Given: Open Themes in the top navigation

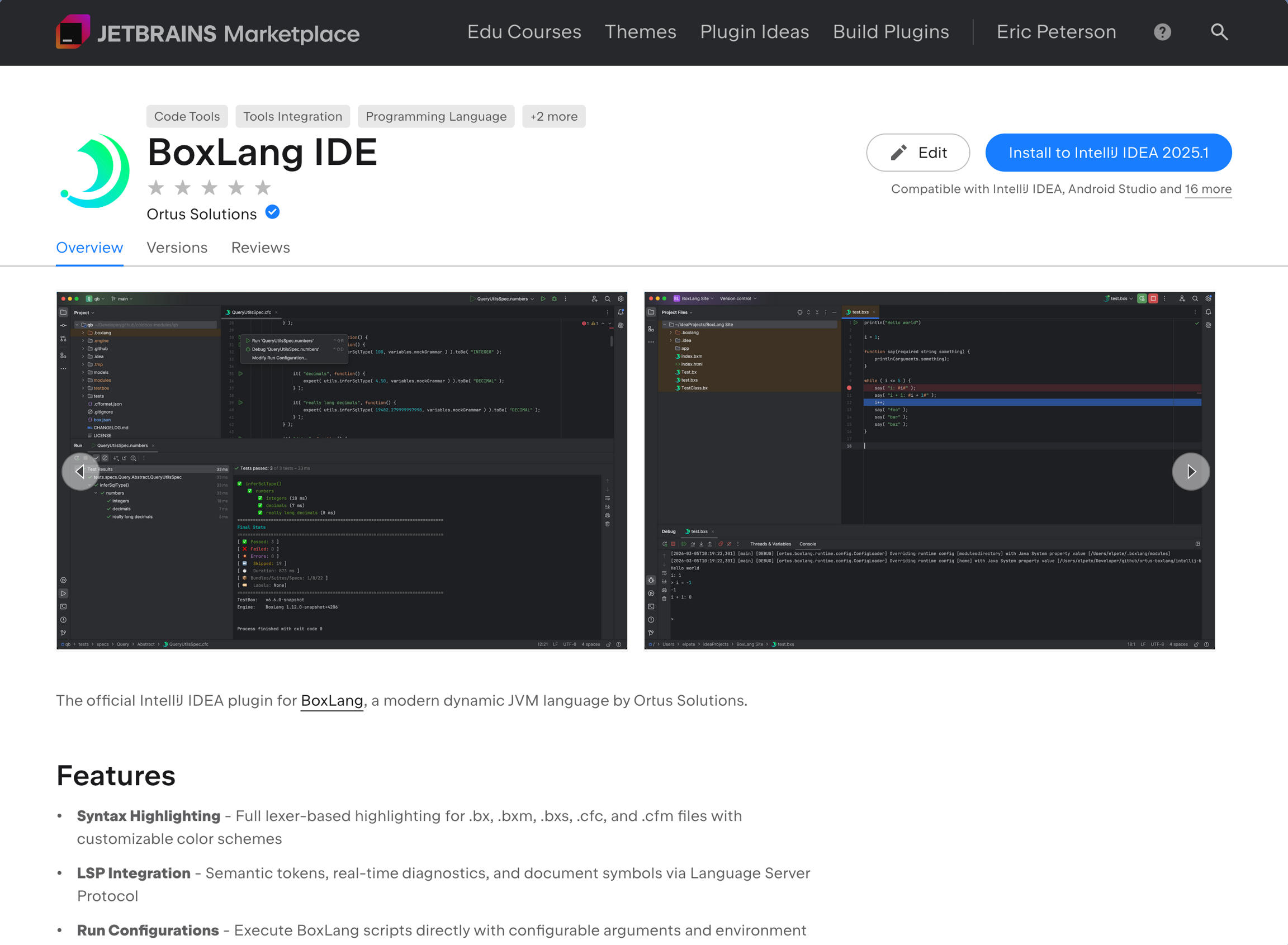Looking at the screenshot, I should (641, 32).
